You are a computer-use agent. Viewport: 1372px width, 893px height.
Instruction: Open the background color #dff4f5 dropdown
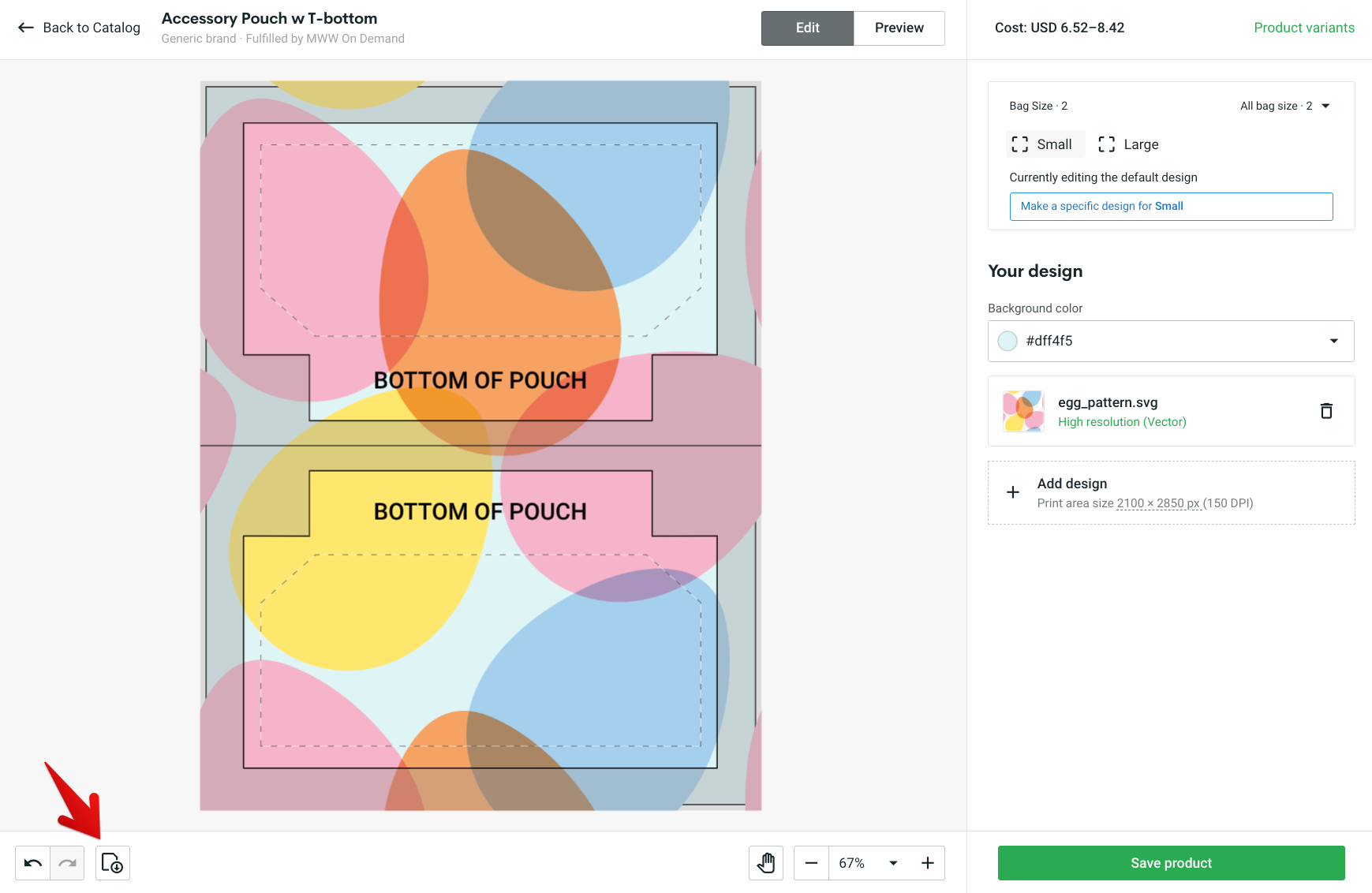tap(1171, 341)
